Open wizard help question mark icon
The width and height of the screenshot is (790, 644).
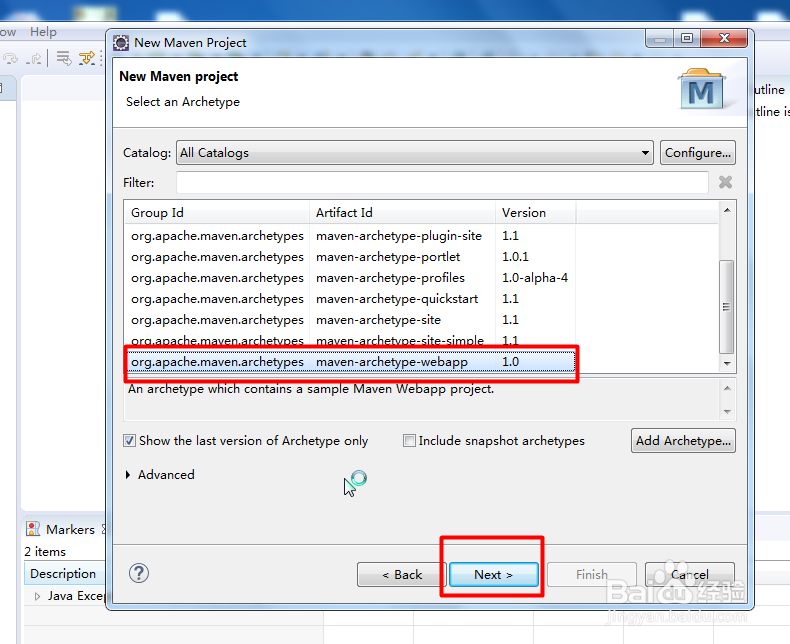point(139,573)
